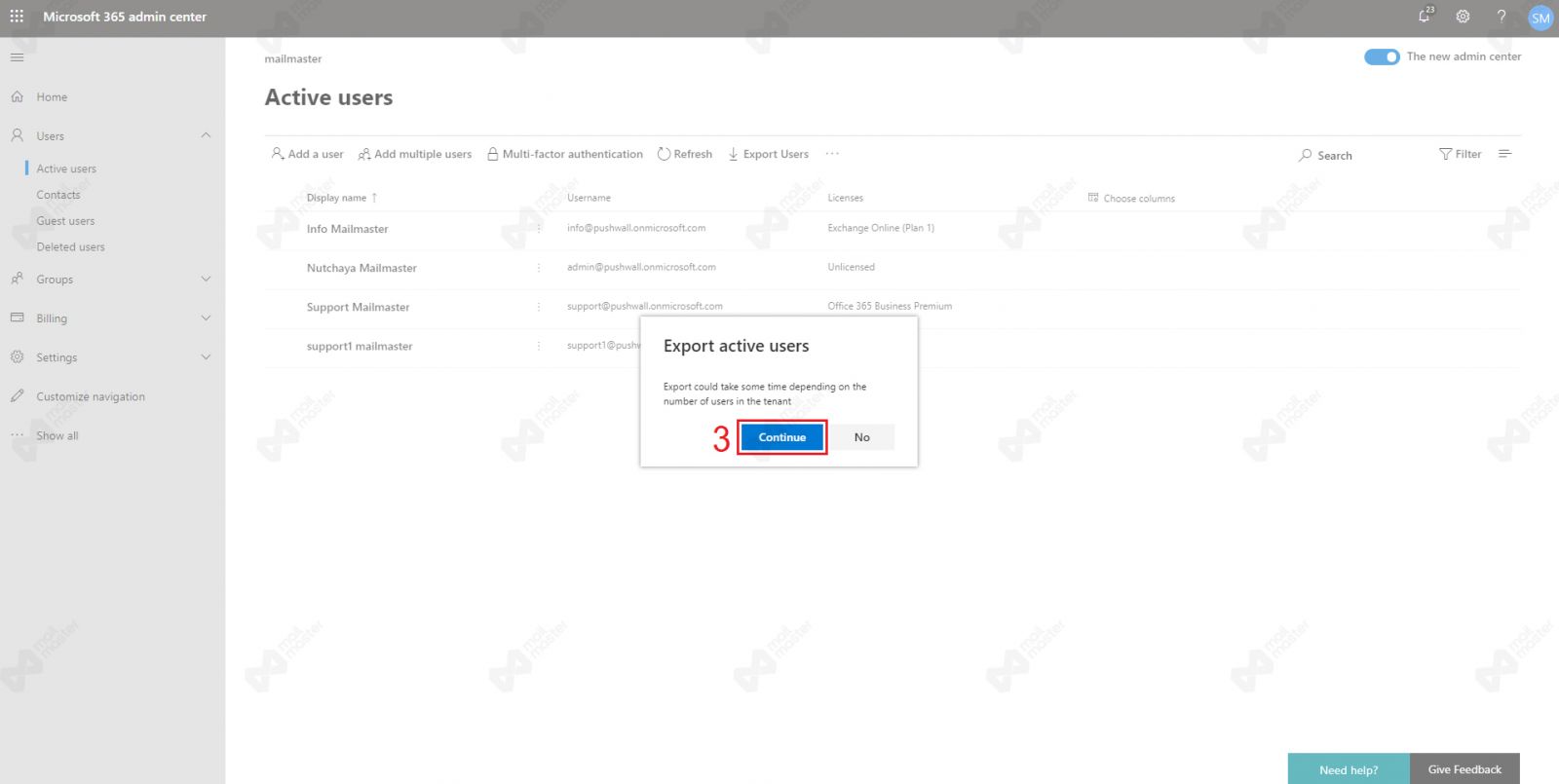
Task: Open Deleted users in sidebar
Action: [x=70, y=247]
